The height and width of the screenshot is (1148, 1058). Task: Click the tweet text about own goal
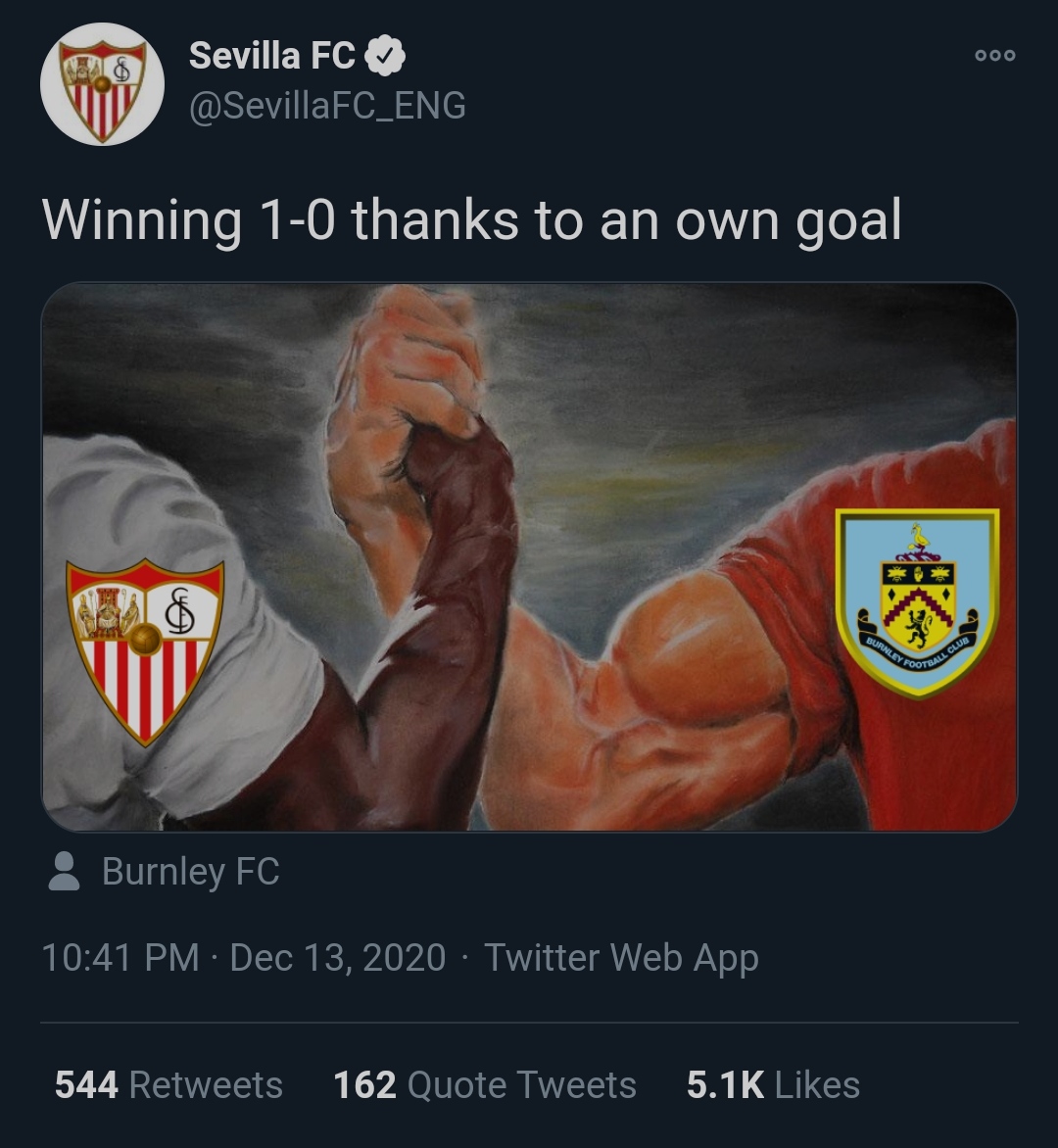click(471, 219)
